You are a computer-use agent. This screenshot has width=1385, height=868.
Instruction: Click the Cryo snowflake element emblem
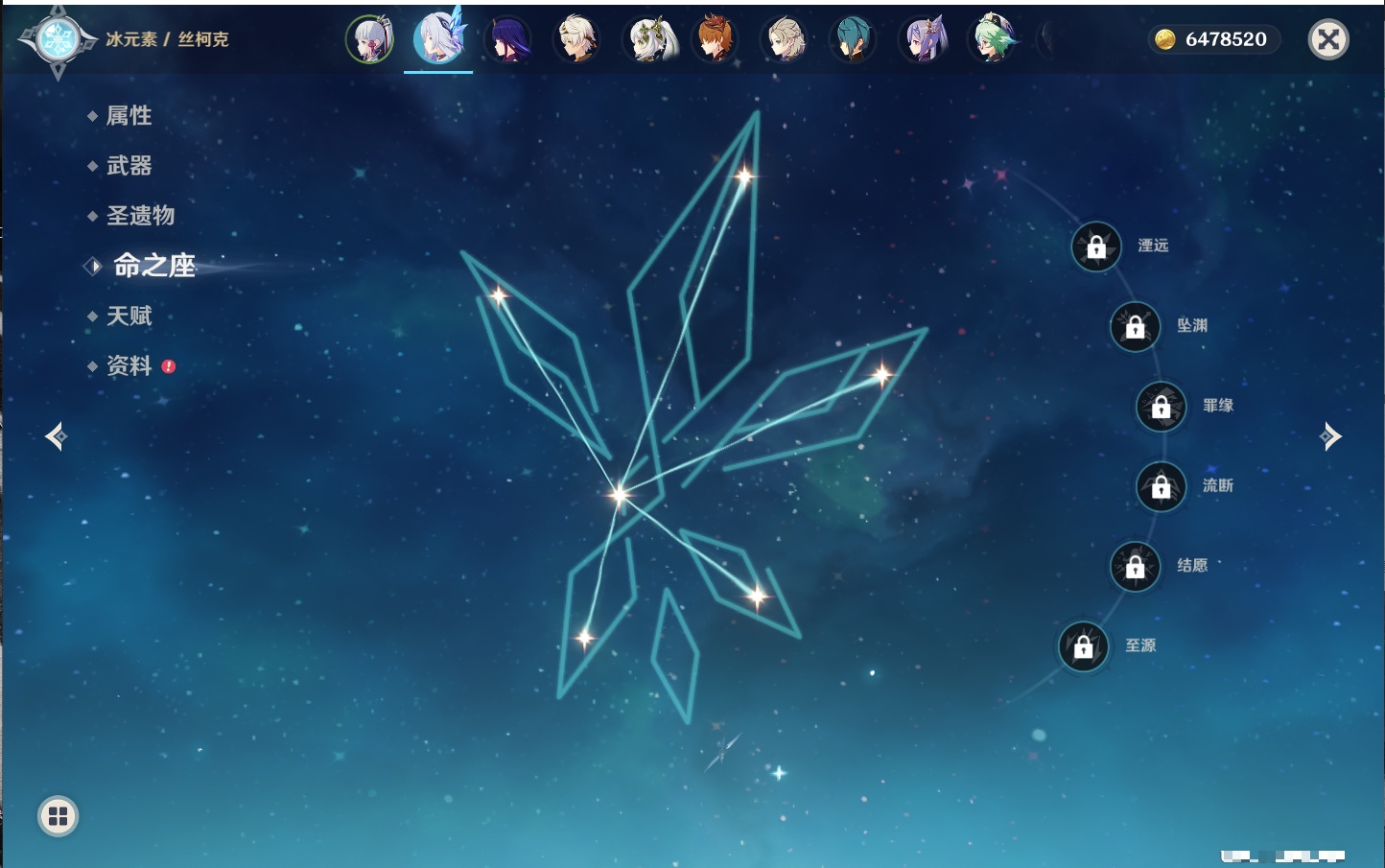click(58, 40)
